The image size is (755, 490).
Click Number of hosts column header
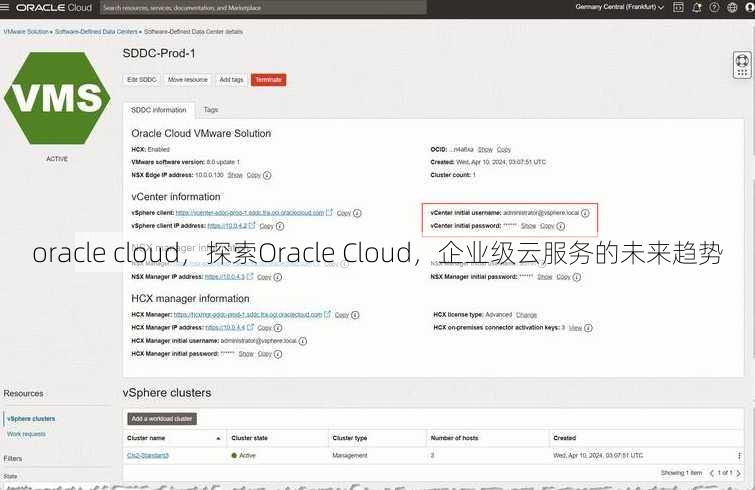click(x=455, y=438)
